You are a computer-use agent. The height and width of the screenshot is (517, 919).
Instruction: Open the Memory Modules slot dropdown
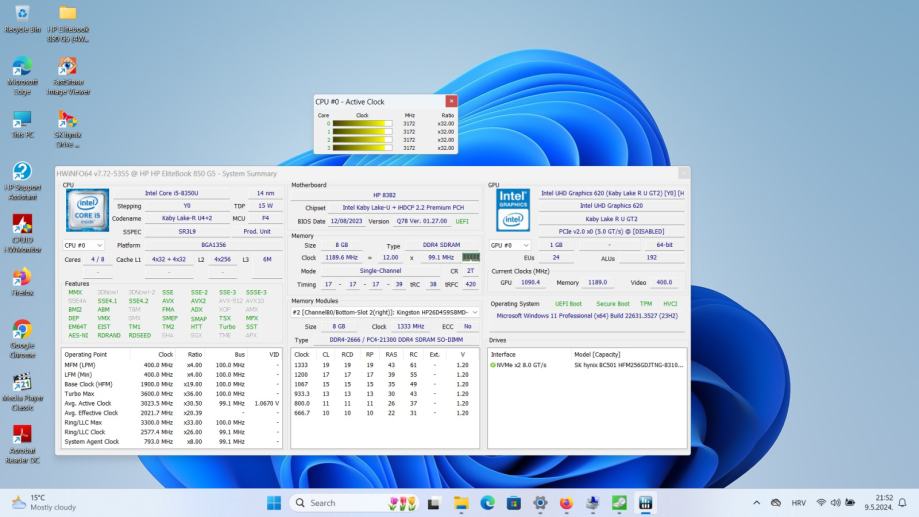[385, 312]
